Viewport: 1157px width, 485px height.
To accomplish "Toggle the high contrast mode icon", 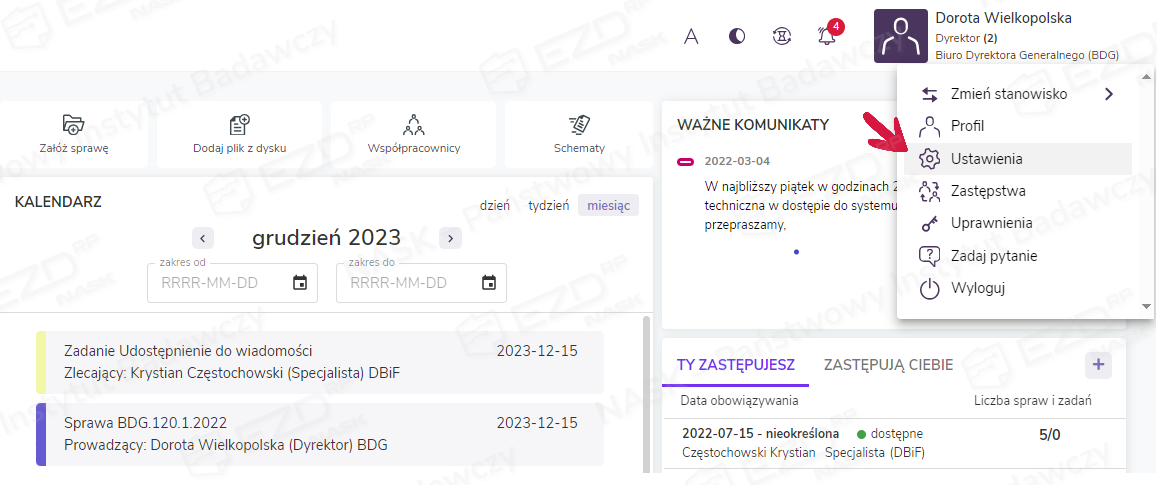I will [737, 36].
